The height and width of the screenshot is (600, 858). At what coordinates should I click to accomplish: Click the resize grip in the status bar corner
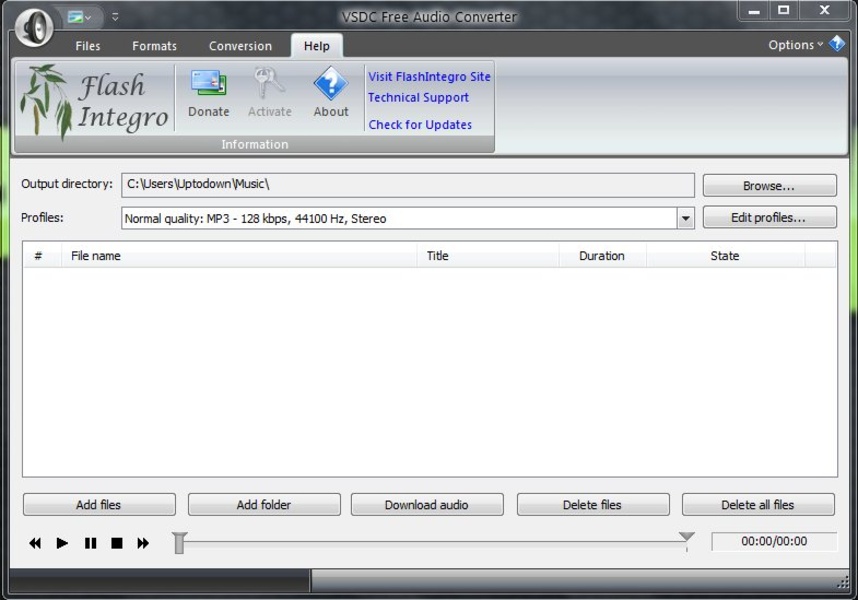[843, 584]
